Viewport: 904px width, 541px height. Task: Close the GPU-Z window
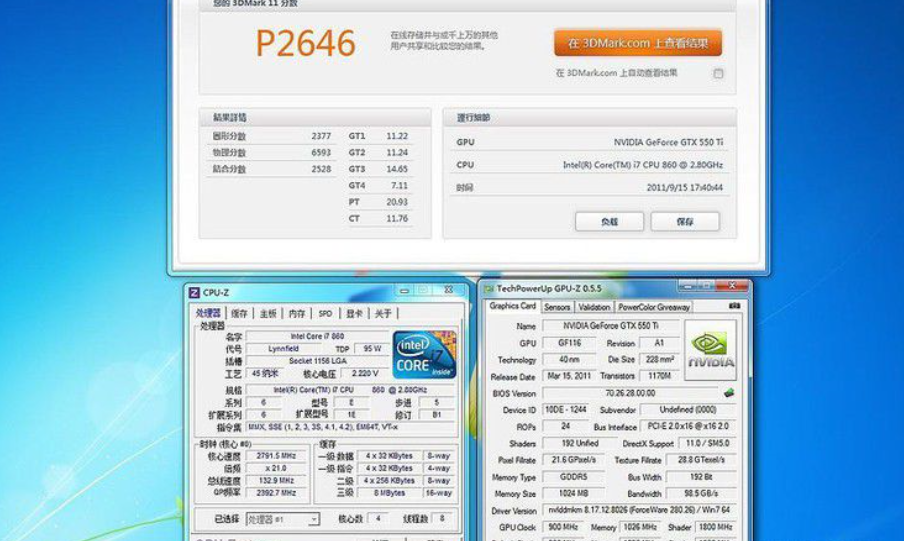pyautogui.click(x=732, y=285)
